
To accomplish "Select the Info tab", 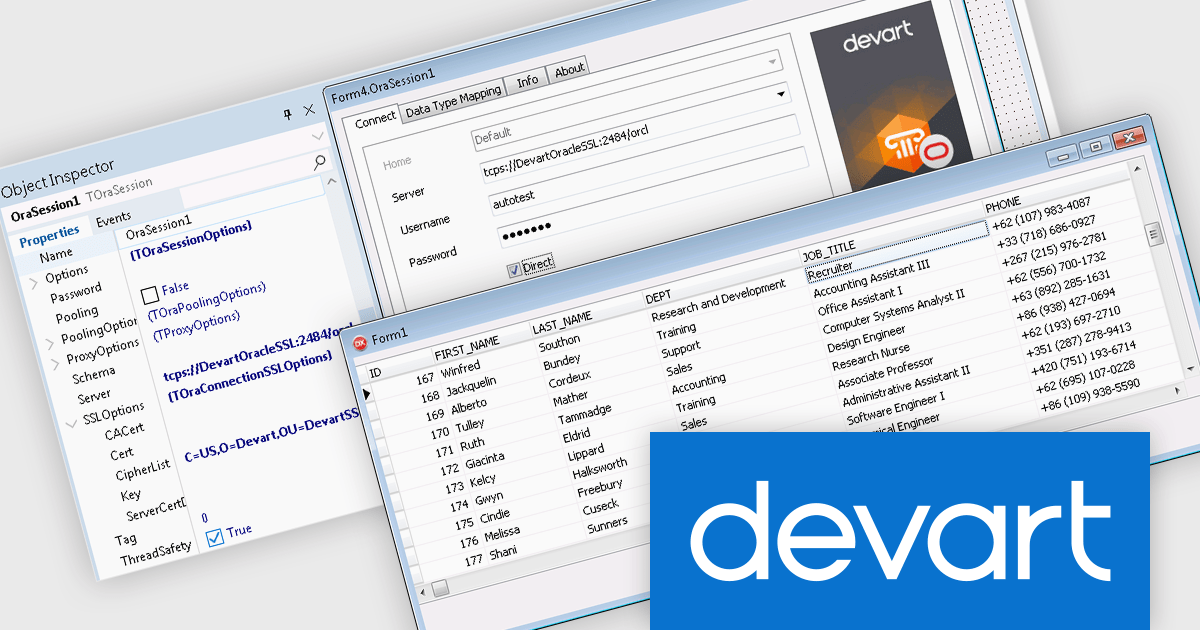I will point(528,81).
